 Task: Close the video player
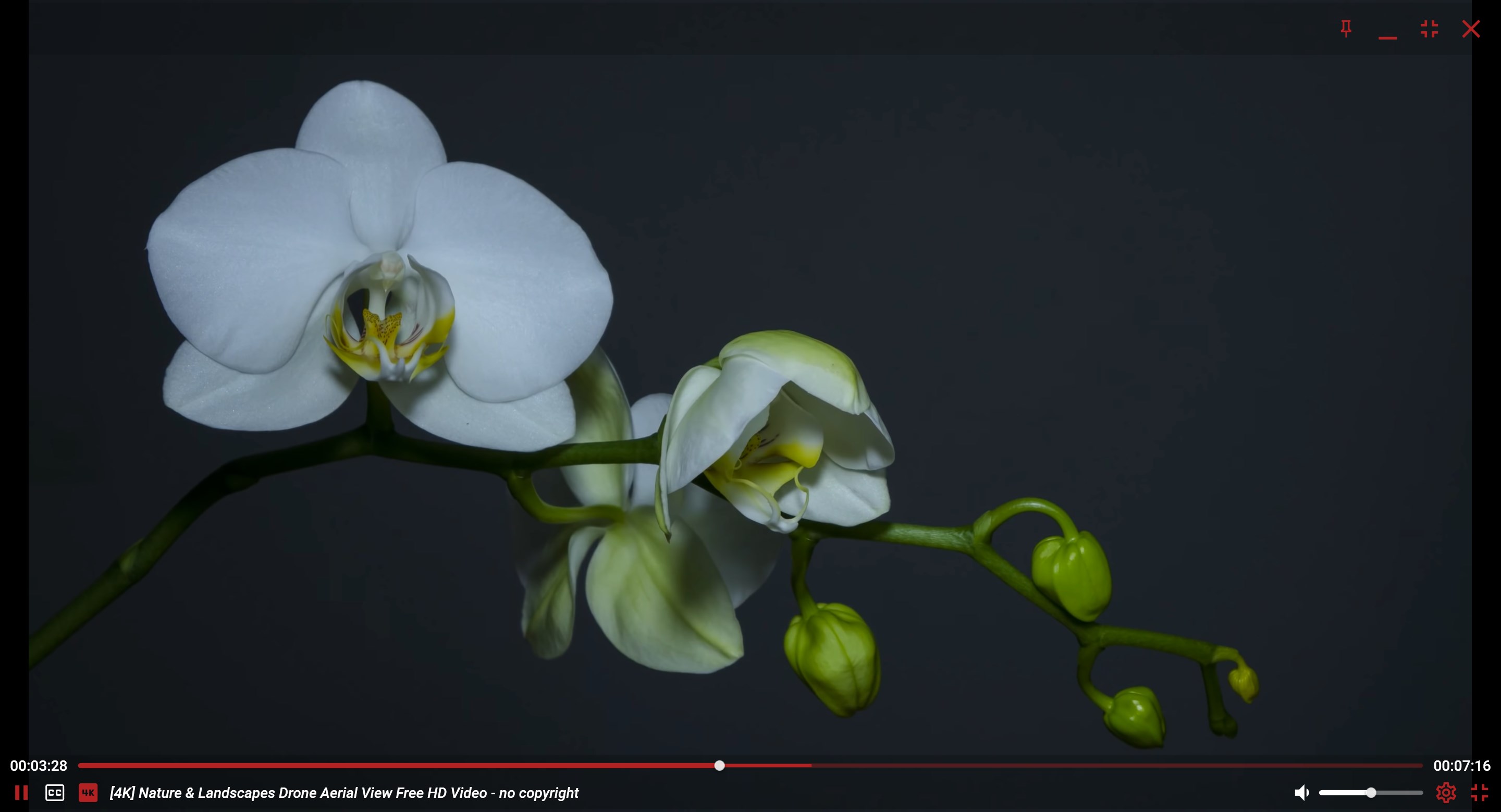(x=1471, y=29)
